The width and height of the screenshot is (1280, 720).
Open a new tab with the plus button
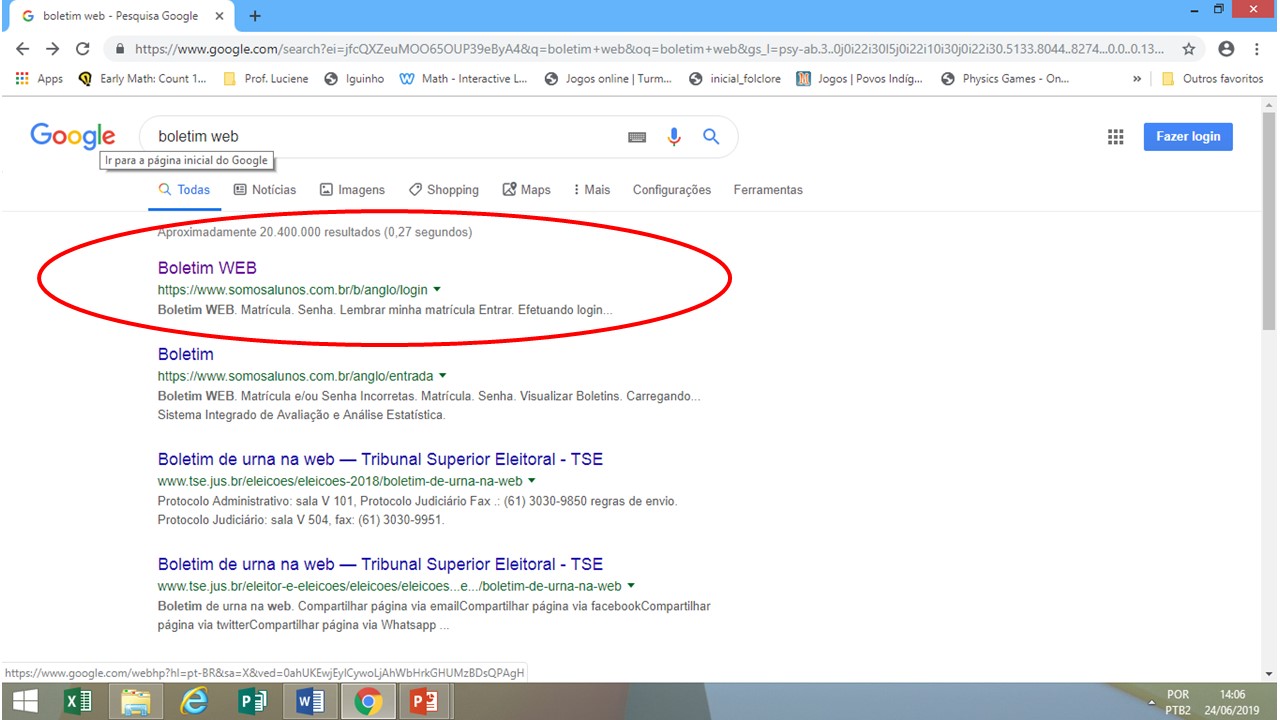tap(255, 16)
